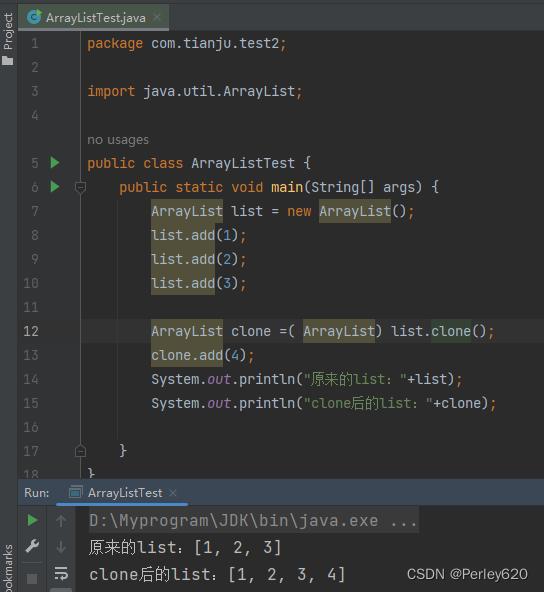Click the 'no usages' hint

coord(118,140)
